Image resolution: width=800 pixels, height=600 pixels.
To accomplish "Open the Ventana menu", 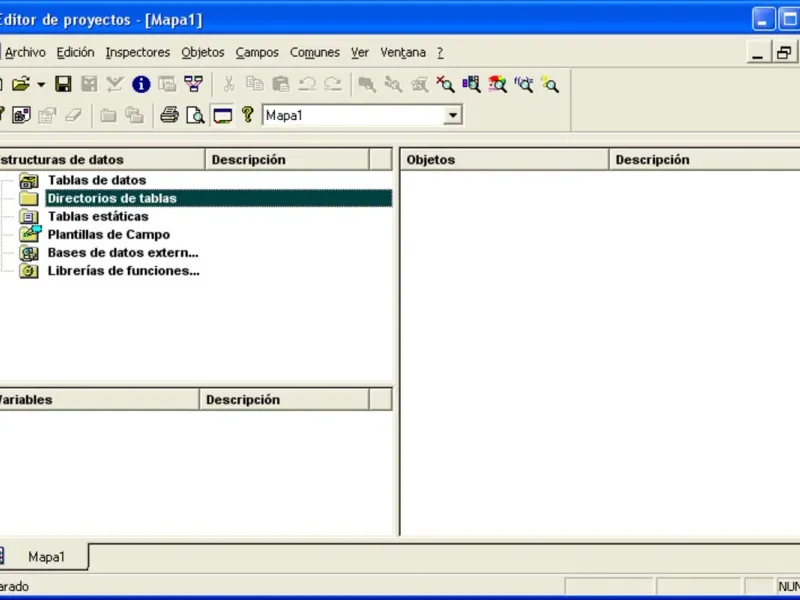I will pos(403,53).
